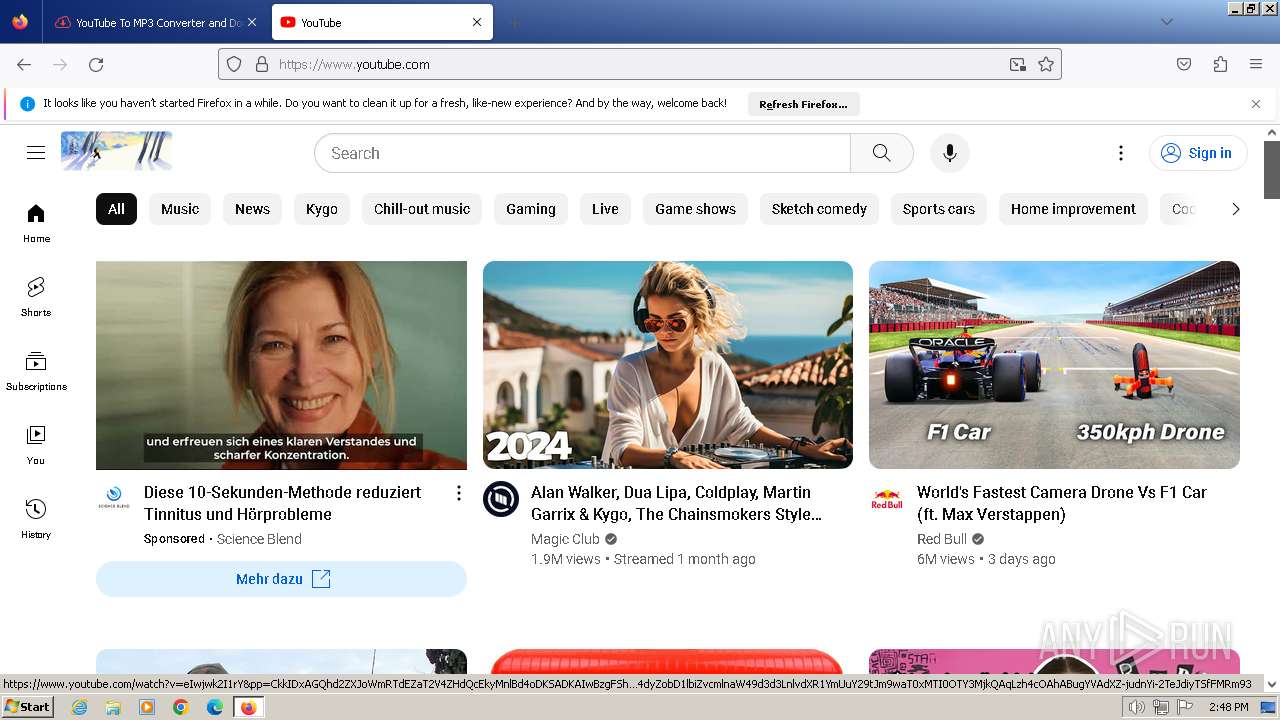
Task: Open the Firefox extensions panel
Action: click(x=1220, y=64)
